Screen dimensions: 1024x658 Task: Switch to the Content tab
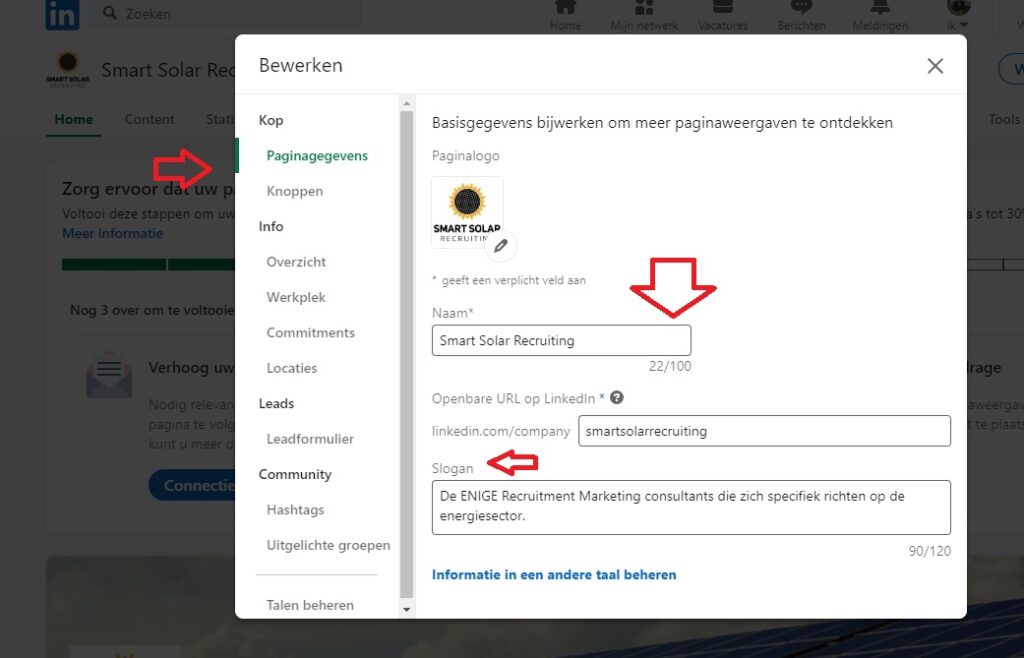click(x=149, y=119)
